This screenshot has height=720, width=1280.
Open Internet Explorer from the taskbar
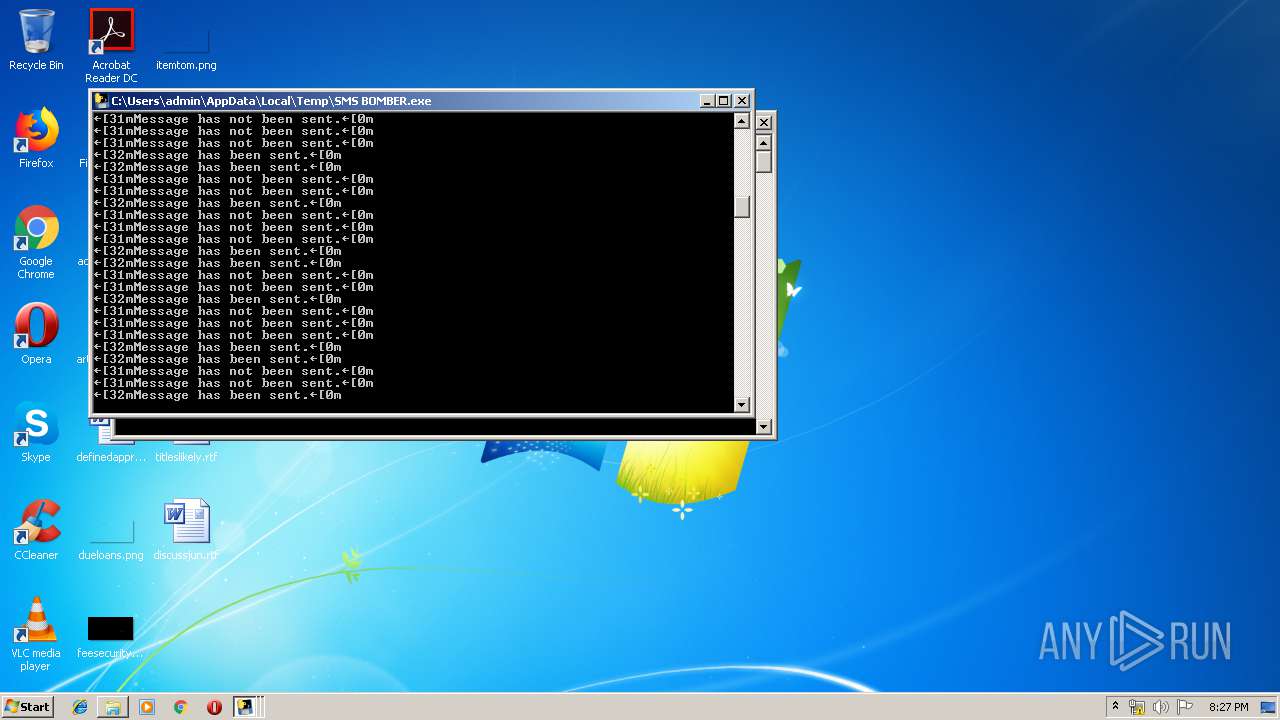(80, 707)
